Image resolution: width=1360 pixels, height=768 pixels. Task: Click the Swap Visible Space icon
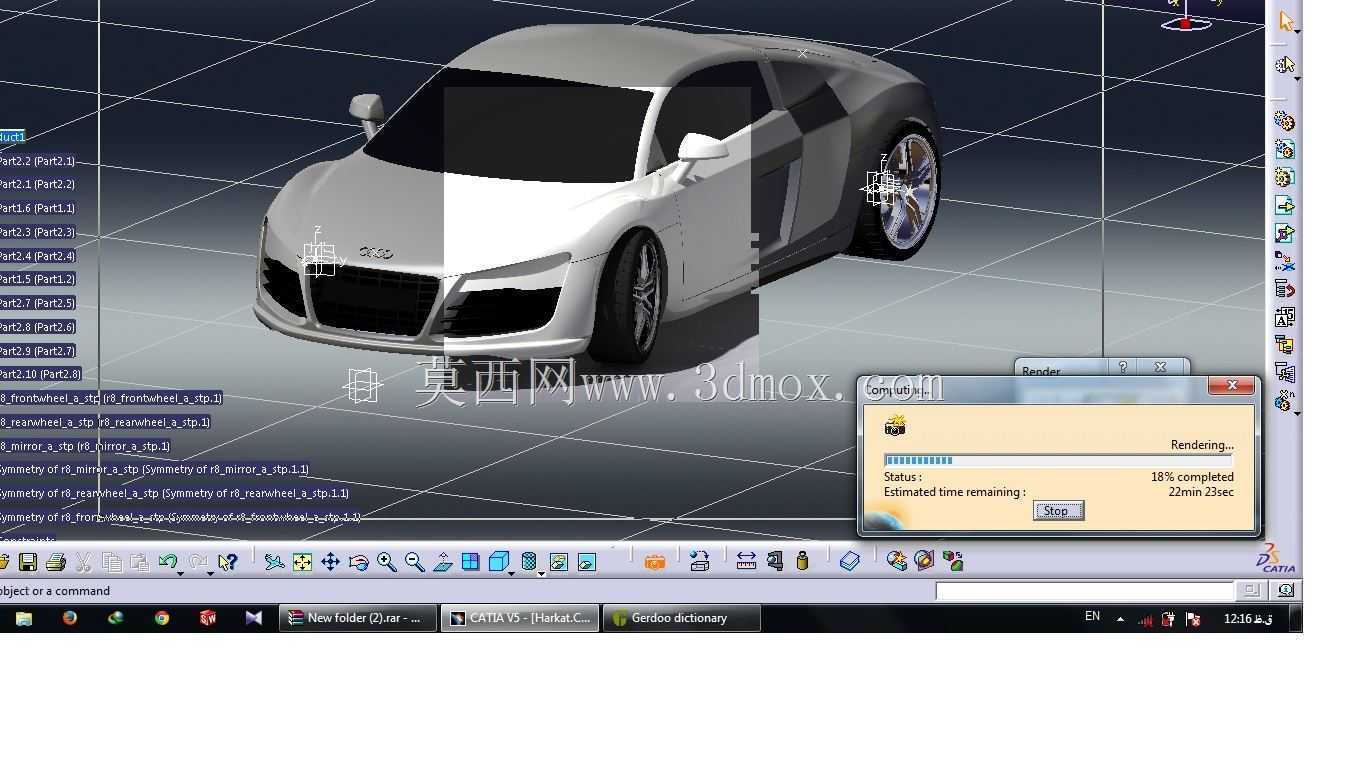[x=587, y=562]
